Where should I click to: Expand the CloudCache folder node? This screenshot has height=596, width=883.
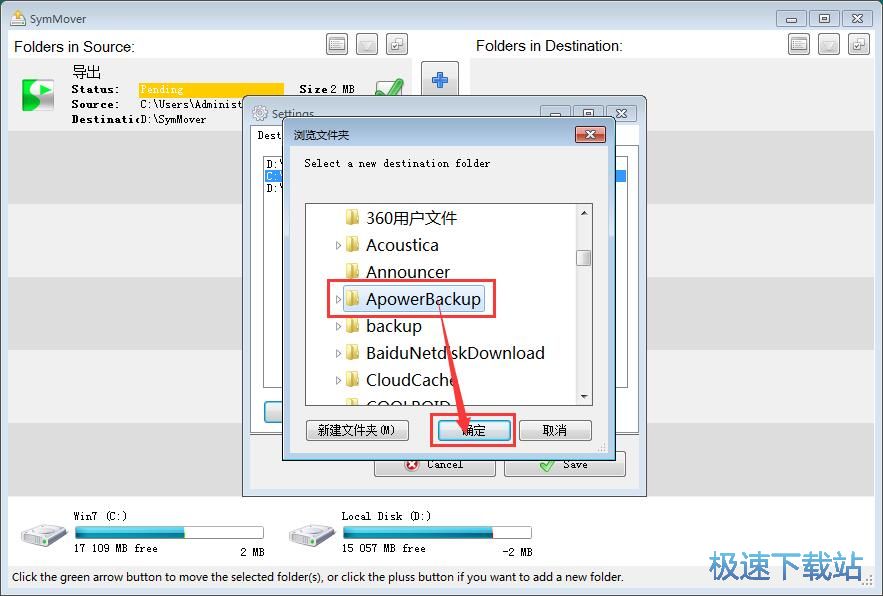tap(338, 380)
